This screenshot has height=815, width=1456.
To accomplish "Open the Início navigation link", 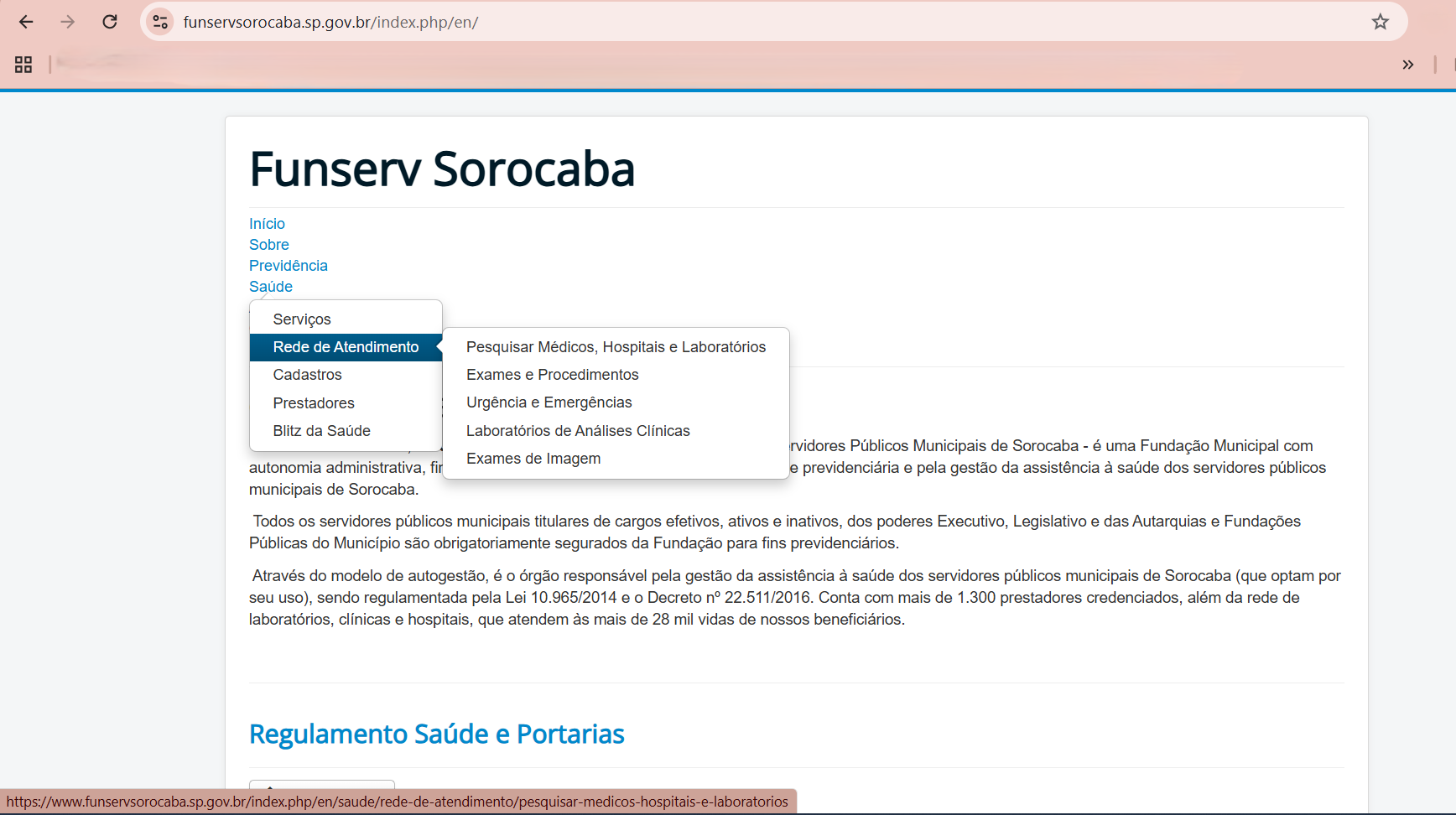I will (x=267, y=224).
